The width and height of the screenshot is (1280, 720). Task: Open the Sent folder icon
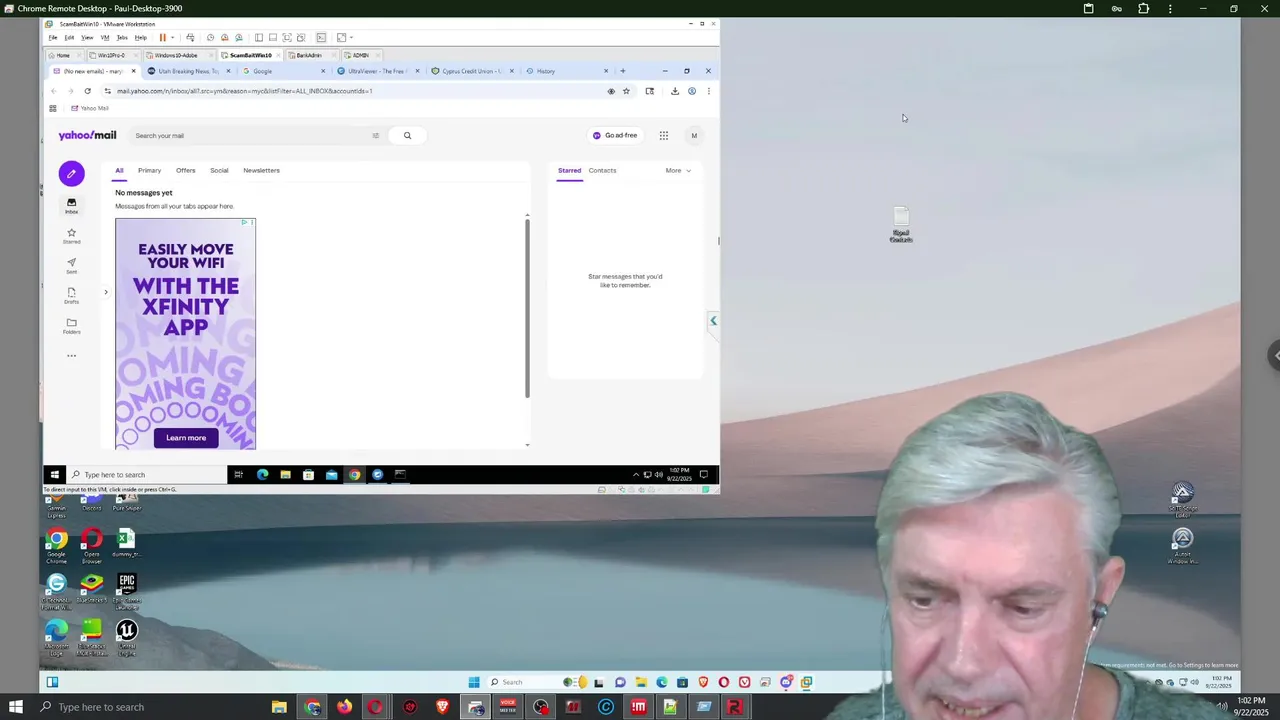(x=71, y=266)
